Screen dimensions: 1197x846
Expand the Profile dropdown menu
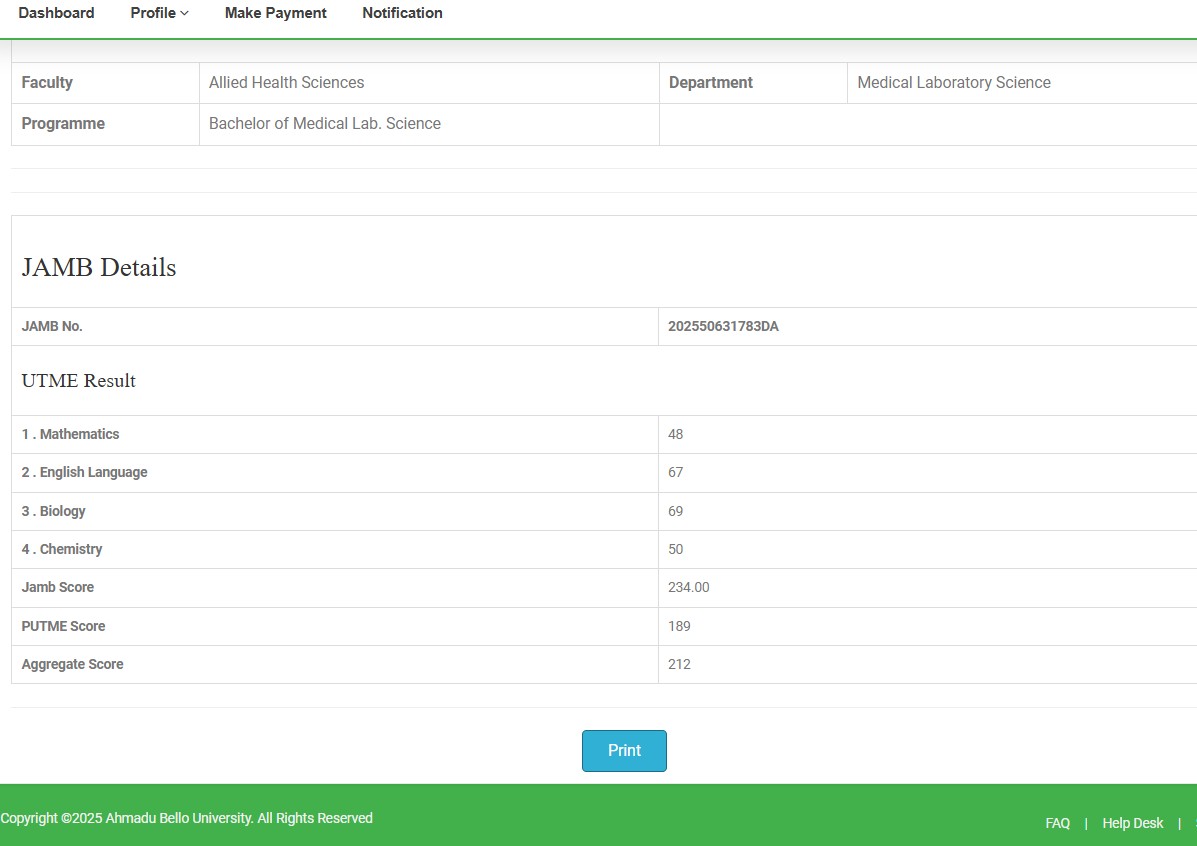click(x=159, y=13)
